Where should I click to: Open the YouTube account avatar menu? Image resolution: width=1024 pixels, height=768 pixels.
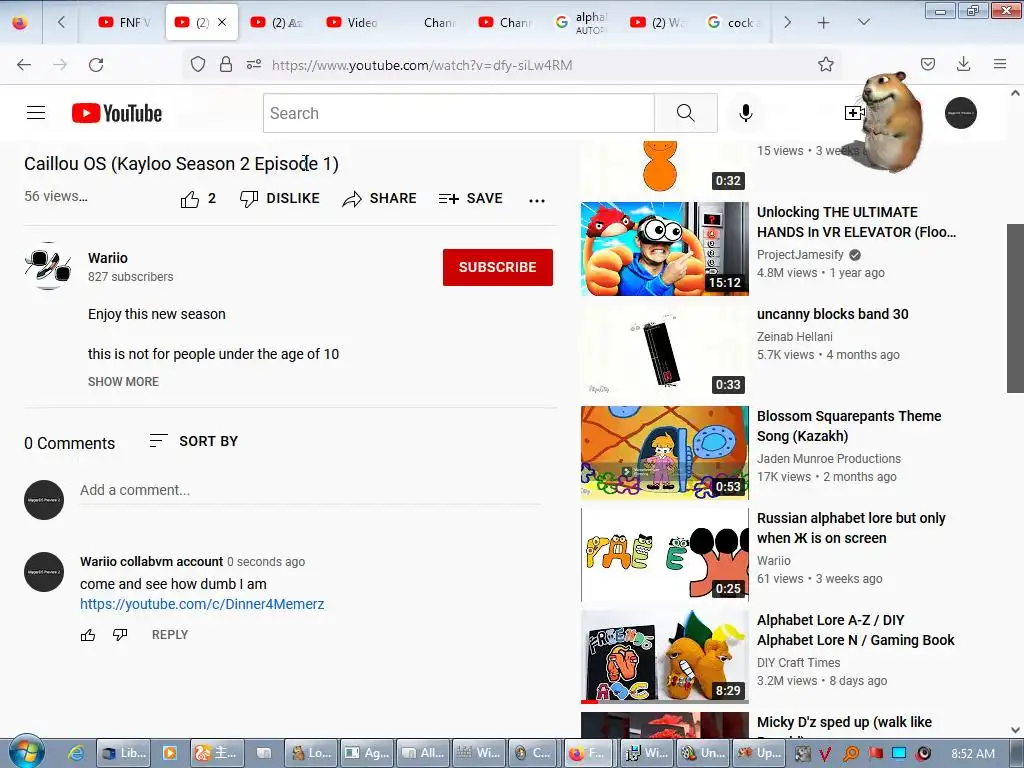pos(961,113)
